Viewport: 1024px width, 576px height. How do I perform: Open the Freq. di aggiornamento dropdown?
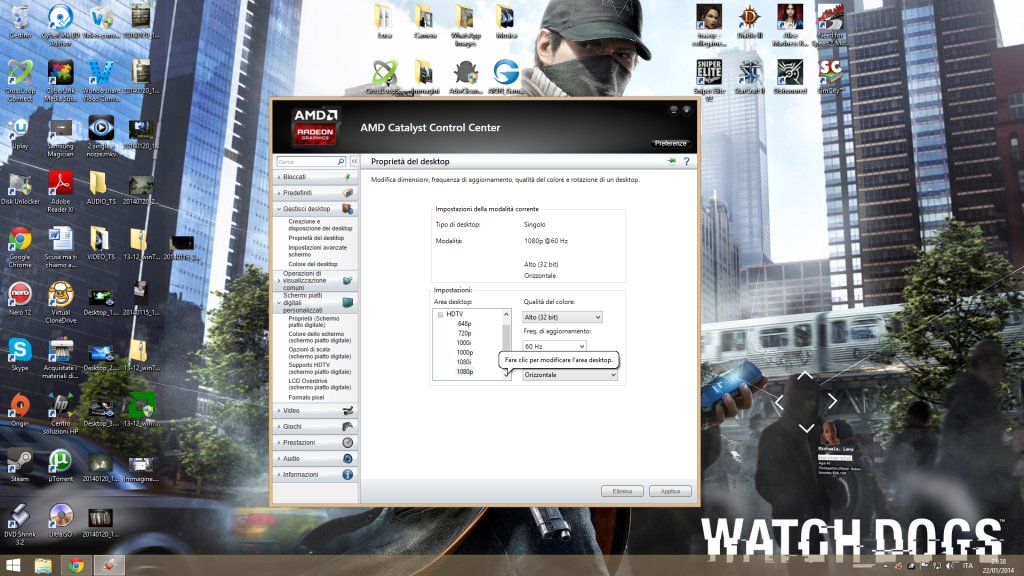coord(554,346)
